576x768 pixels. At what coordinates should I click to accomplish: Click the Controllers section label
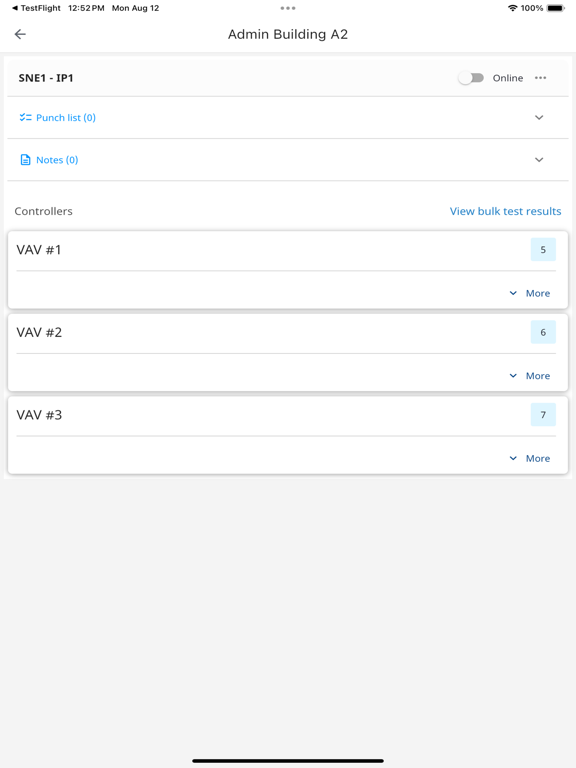pos(44,211)
